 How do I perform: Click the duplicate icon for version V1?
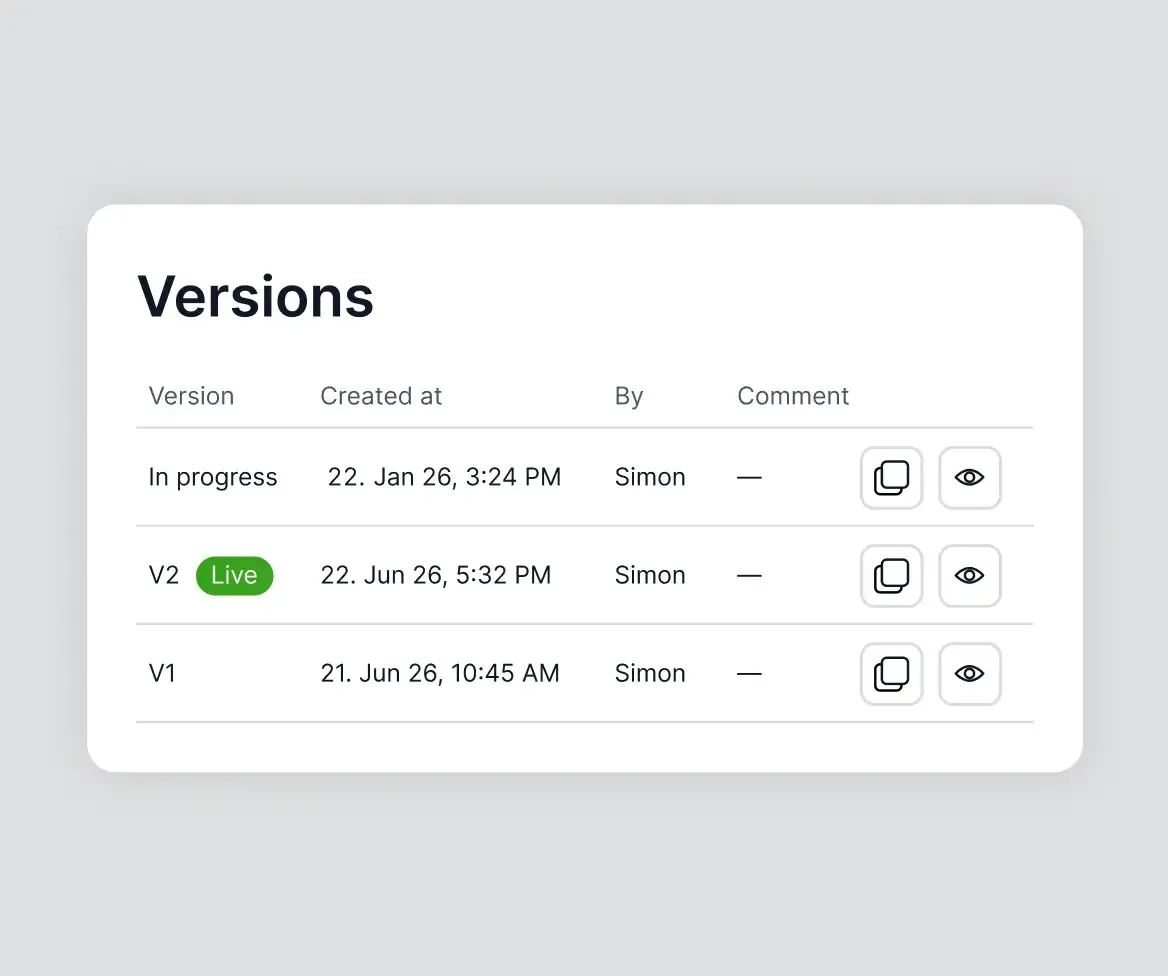click(891, 674)
